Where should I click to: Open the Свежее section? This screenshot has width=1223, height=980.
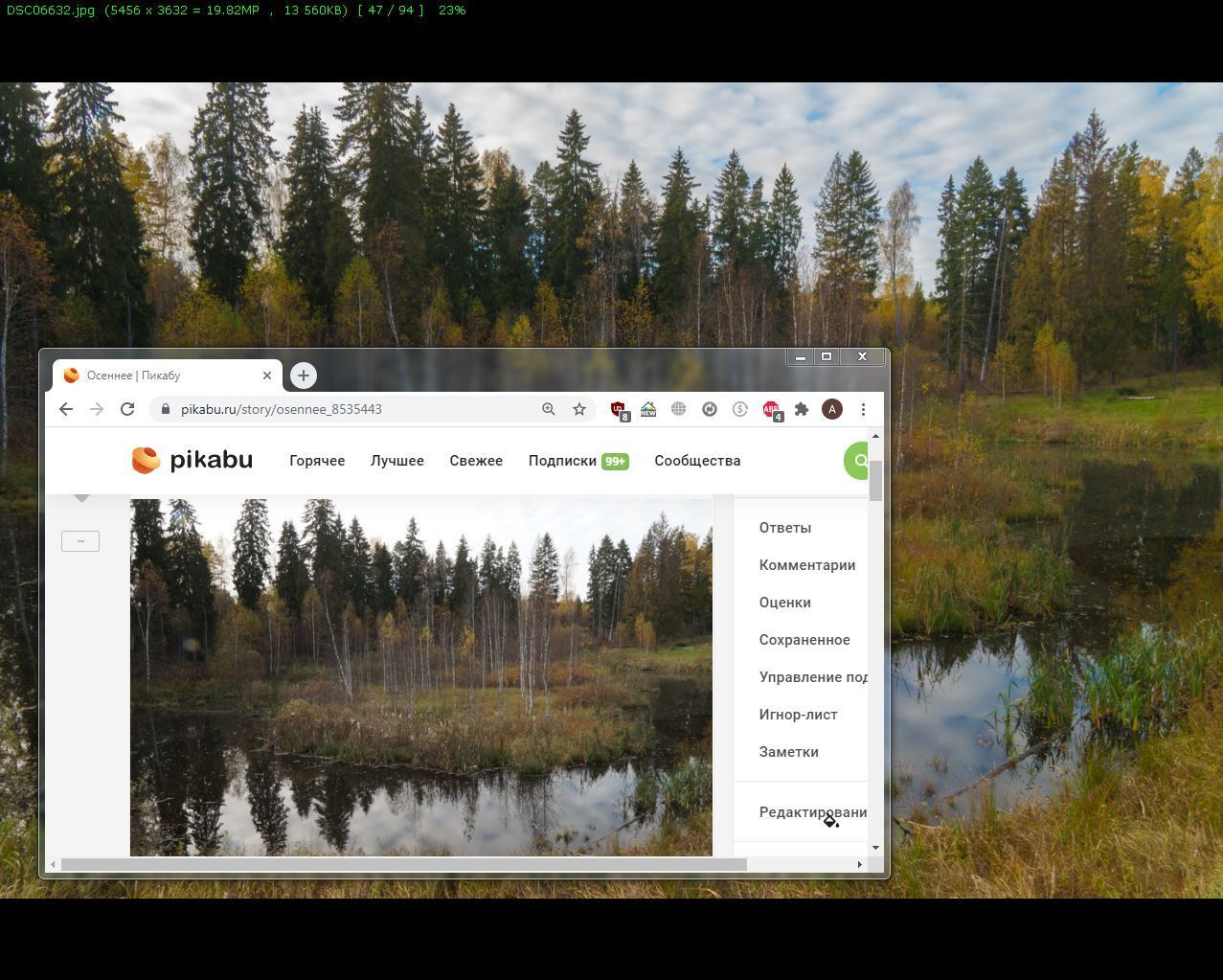[476, 461]
